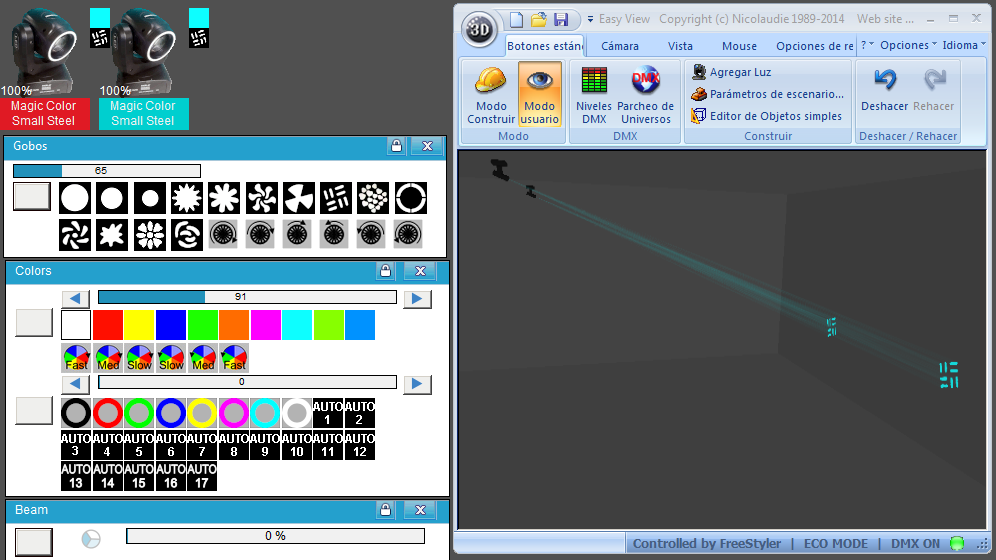Click the Beam slider showing 0 %

[x=275, y=536]
